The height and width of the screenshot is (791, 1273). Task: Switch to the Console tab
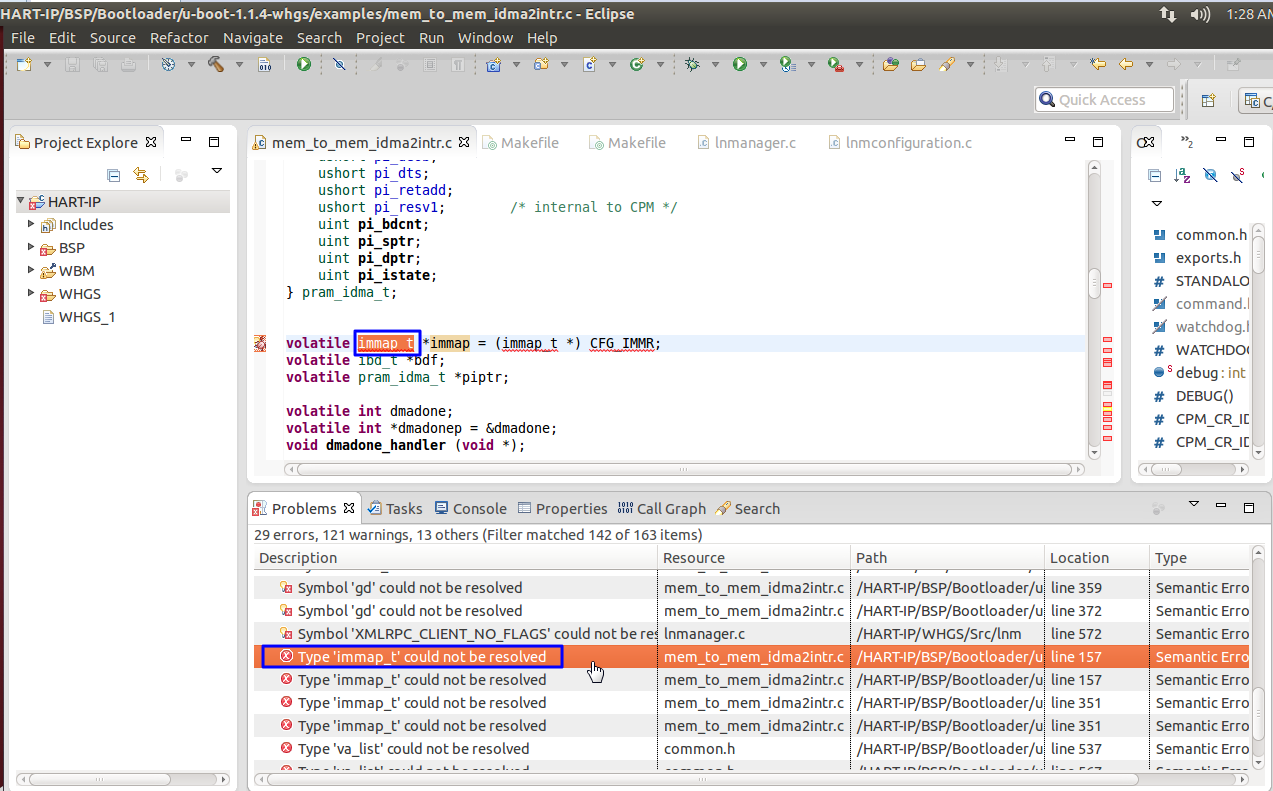point(479,509)
